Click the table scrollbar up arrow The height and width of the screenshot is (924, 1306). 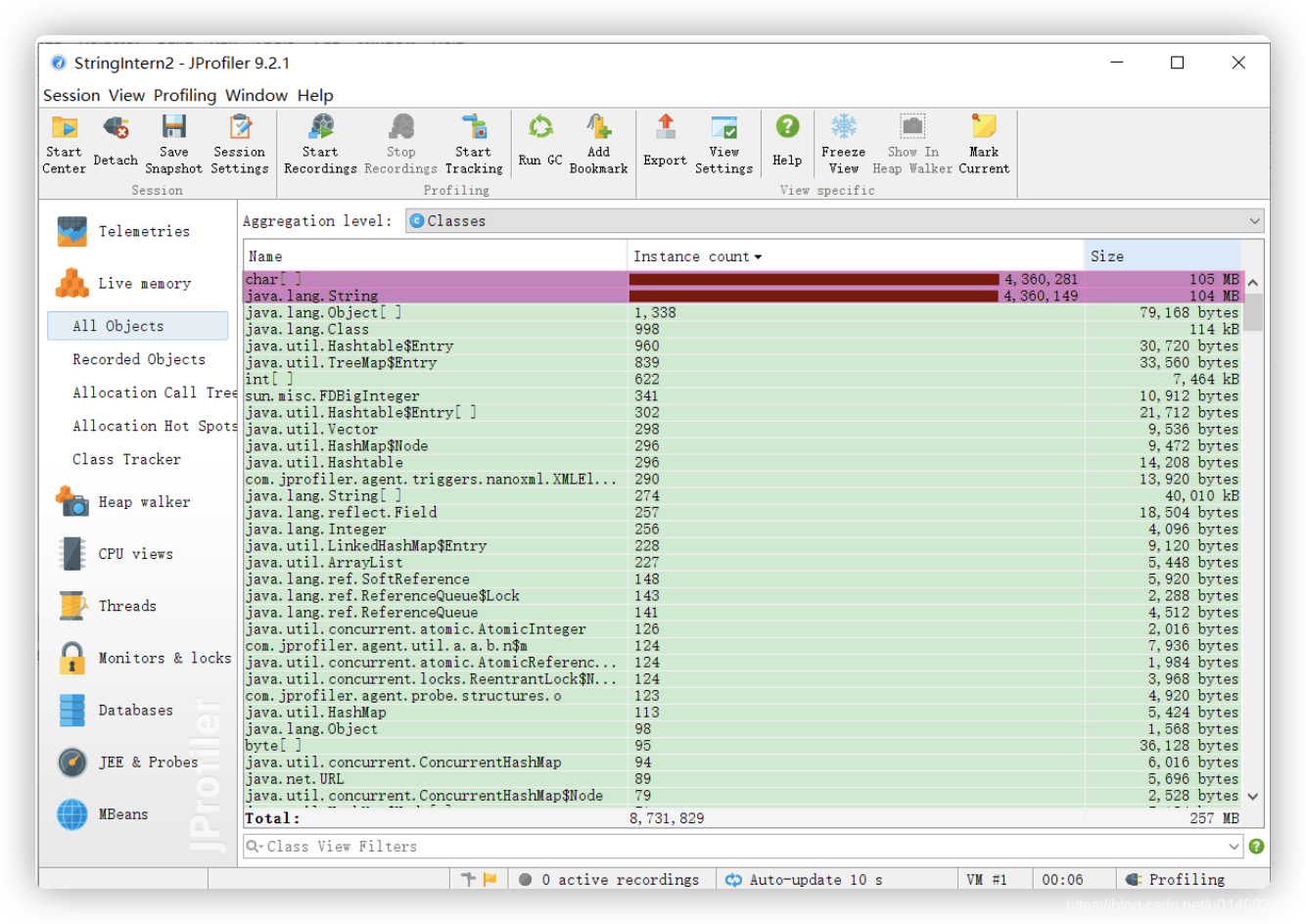1253,283
